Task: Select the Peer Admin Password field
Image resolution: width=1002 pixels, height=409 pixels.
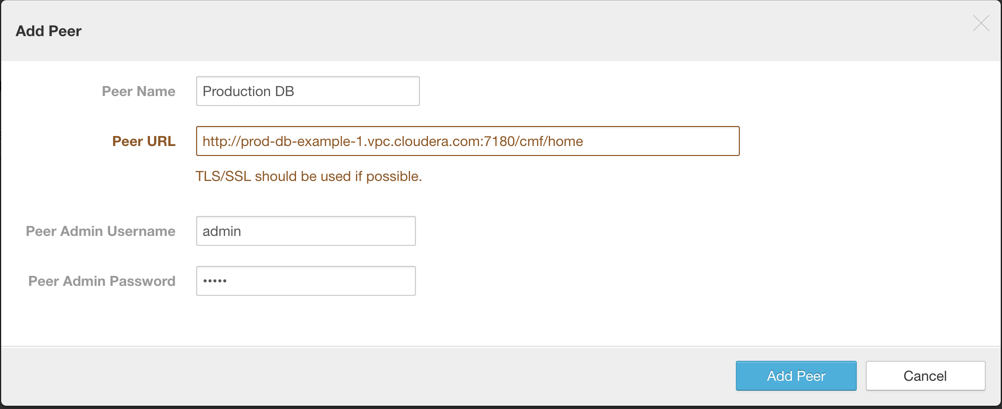Action: click(x=305, y=281)
